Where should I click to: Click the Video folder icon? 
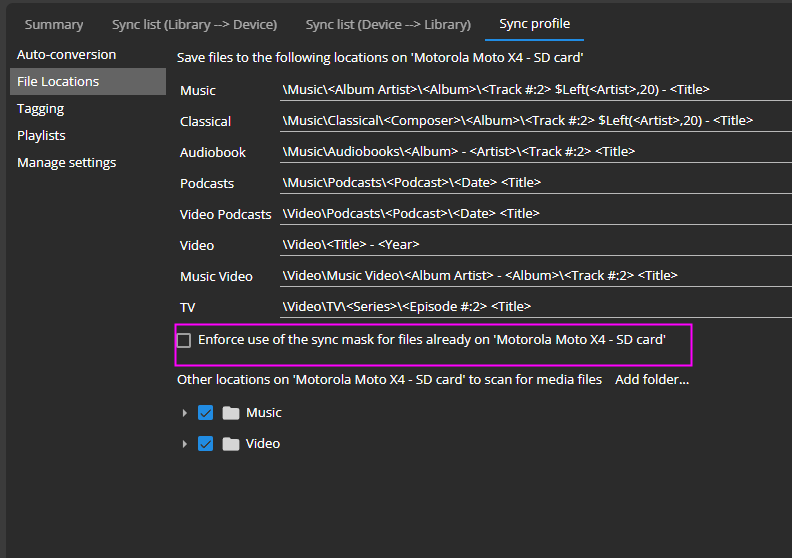(x=231, y=444)
